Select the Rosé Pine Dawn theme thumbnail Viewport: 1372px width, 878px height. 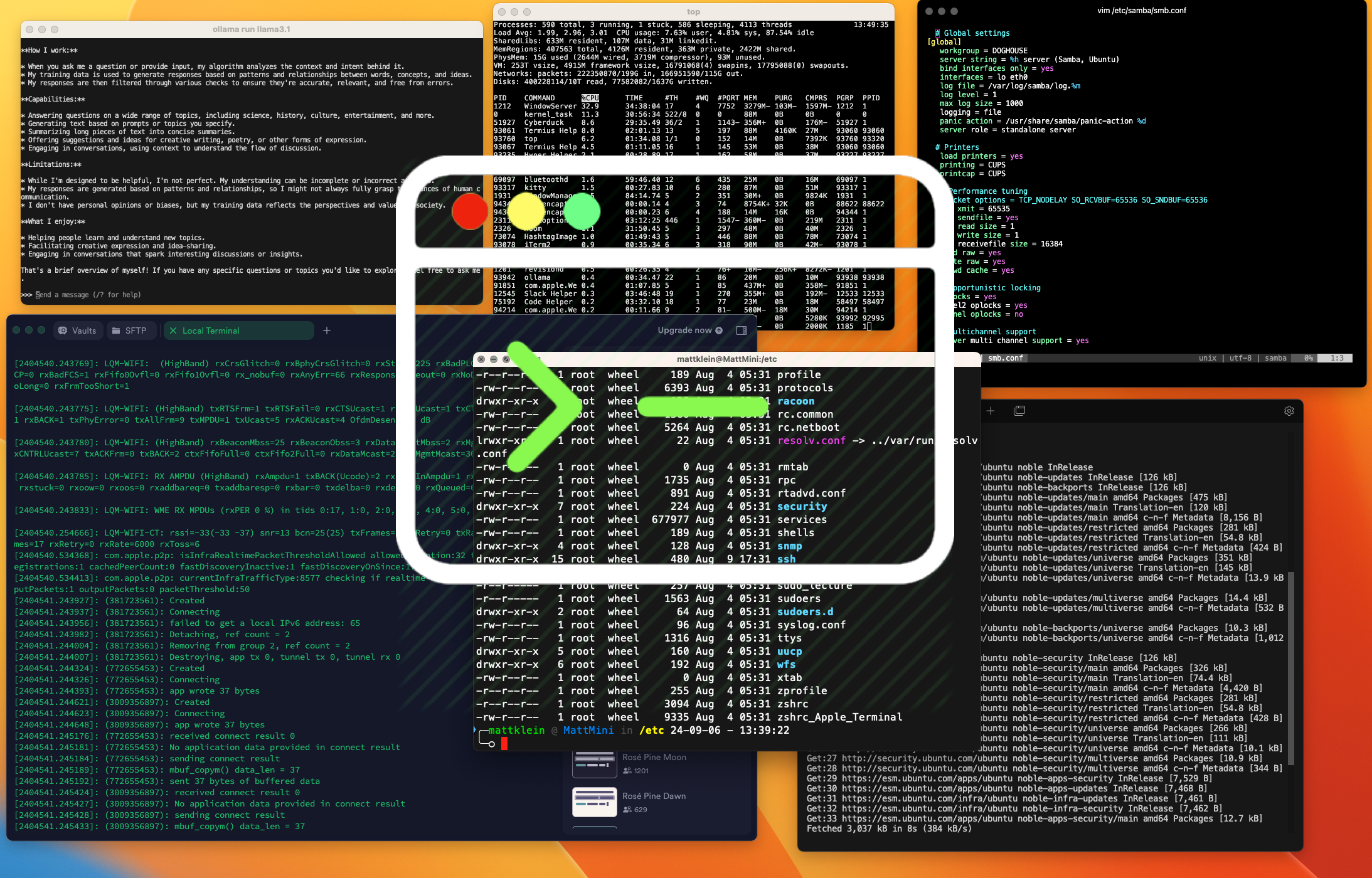click(x=594, y=801)
